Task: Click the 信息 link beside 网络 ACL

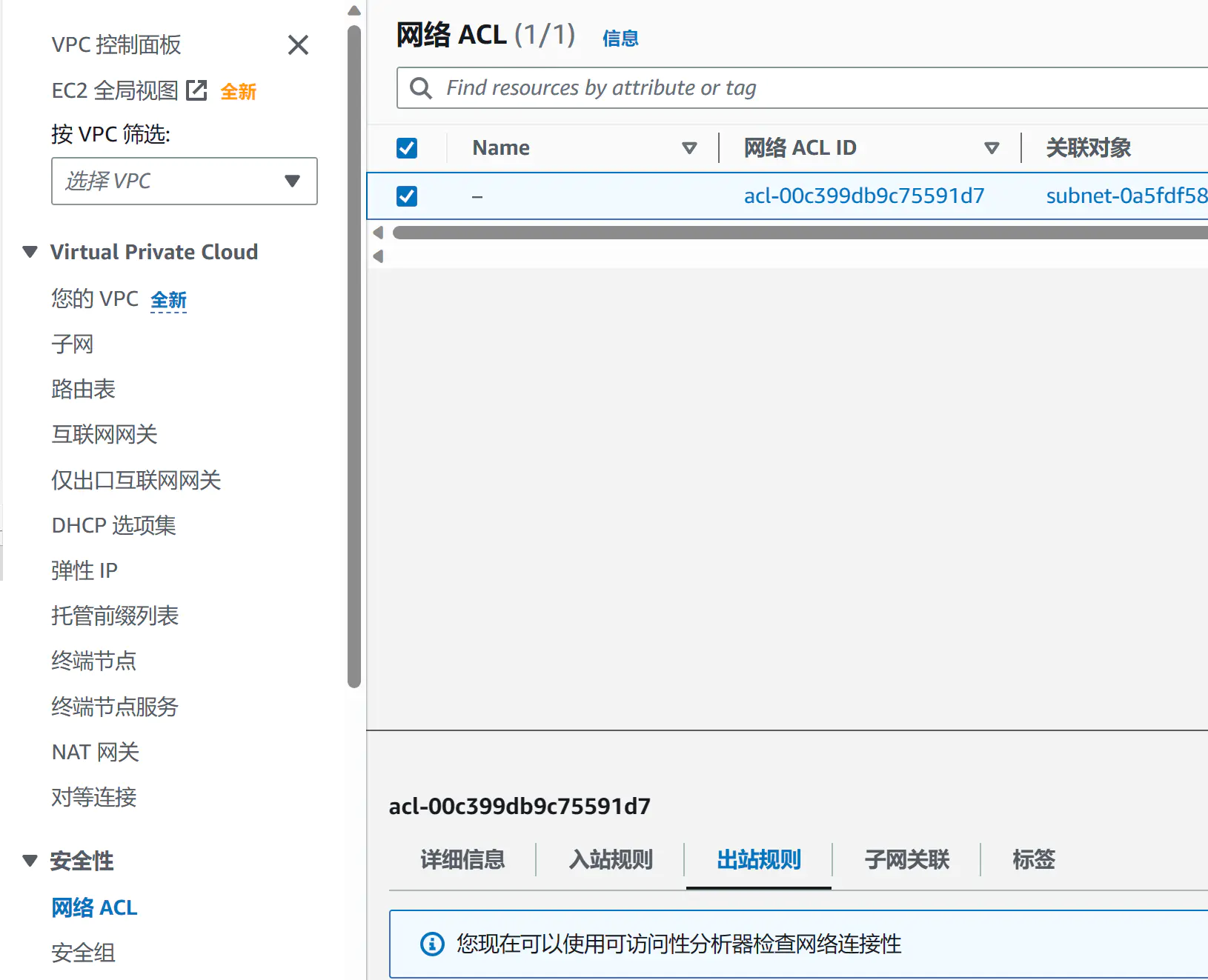Action: [620, 39]
